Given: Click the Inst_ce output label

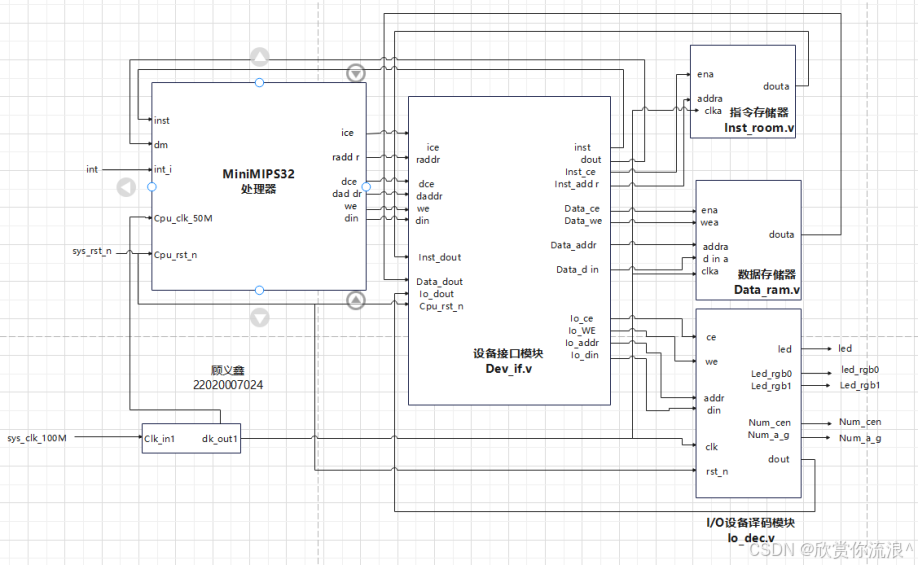Looking at the screenshot, I should point(580,172).
